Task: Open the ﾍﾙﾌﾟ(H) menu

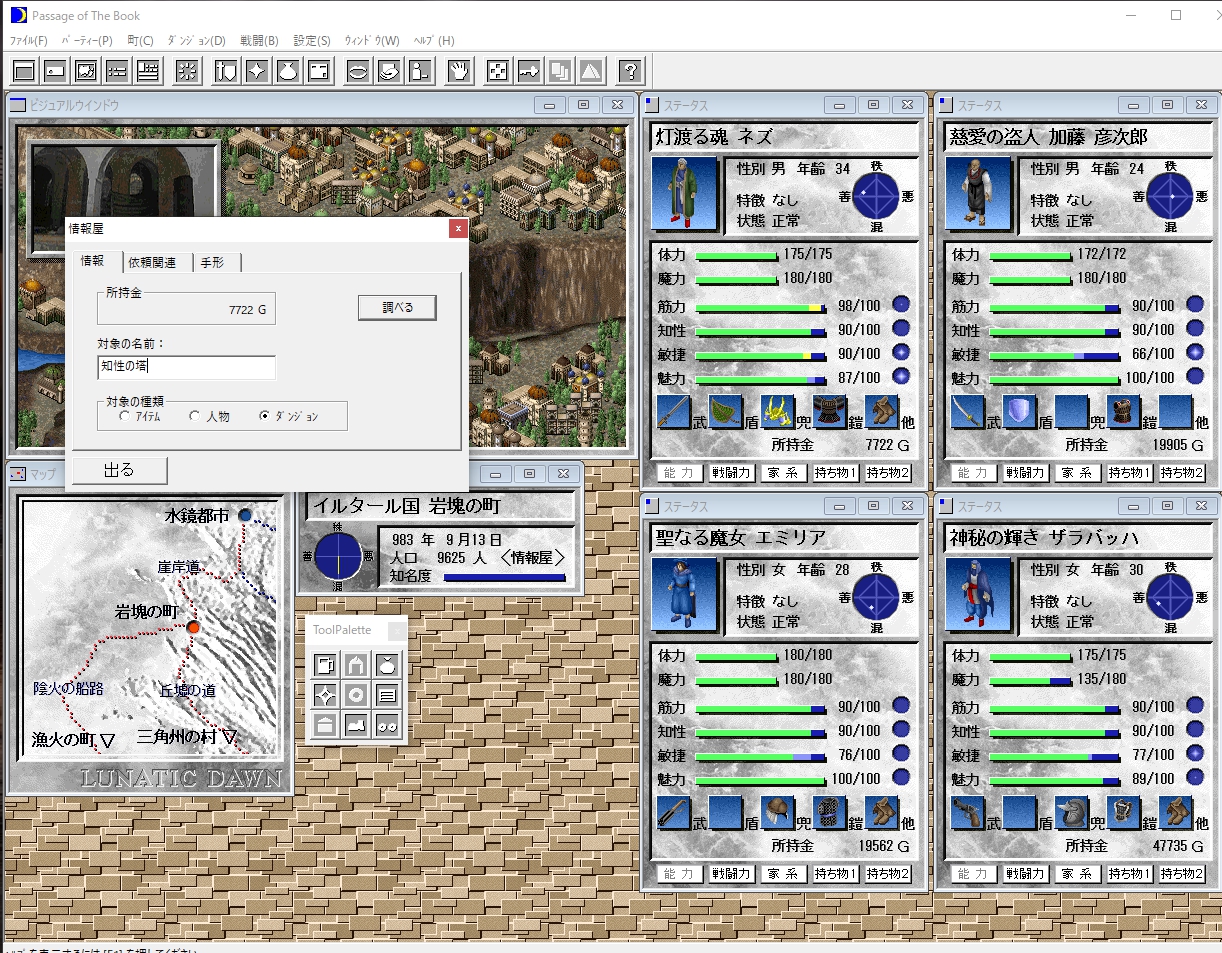Action: (x=434, y=41)
